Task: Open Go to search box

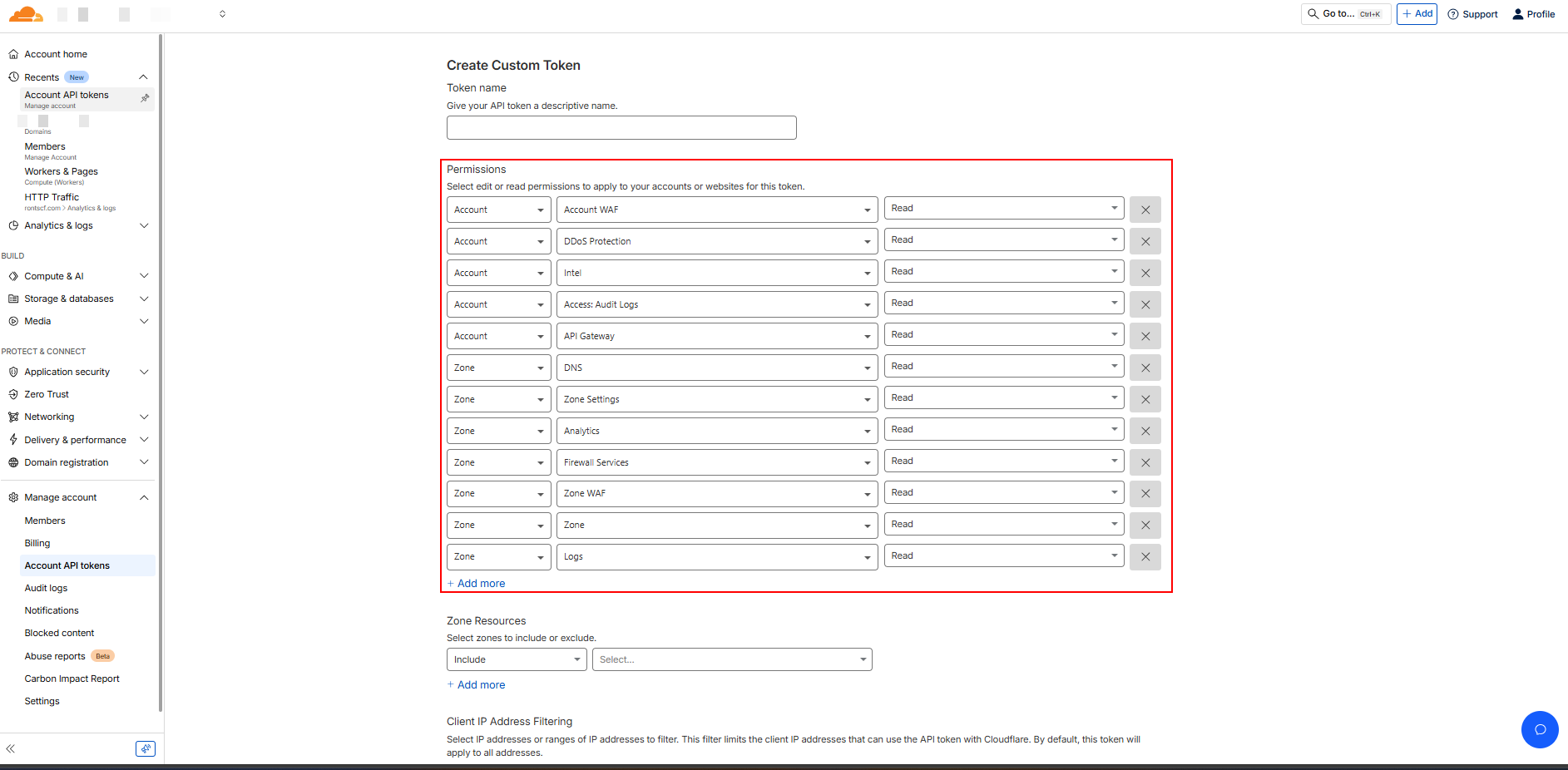Action: (1344, 14)
